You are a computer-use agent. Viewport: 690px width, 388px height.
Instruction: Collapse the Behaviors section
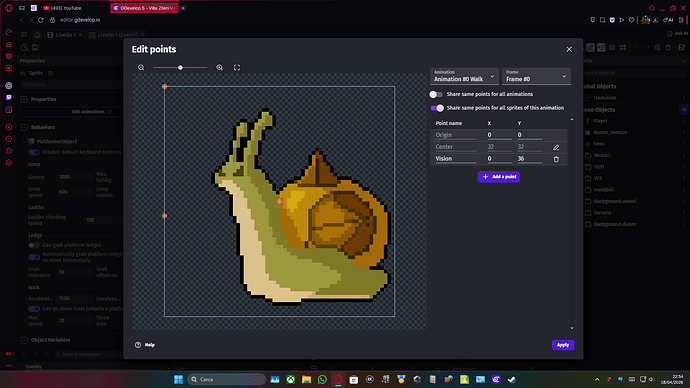(24, 127)
